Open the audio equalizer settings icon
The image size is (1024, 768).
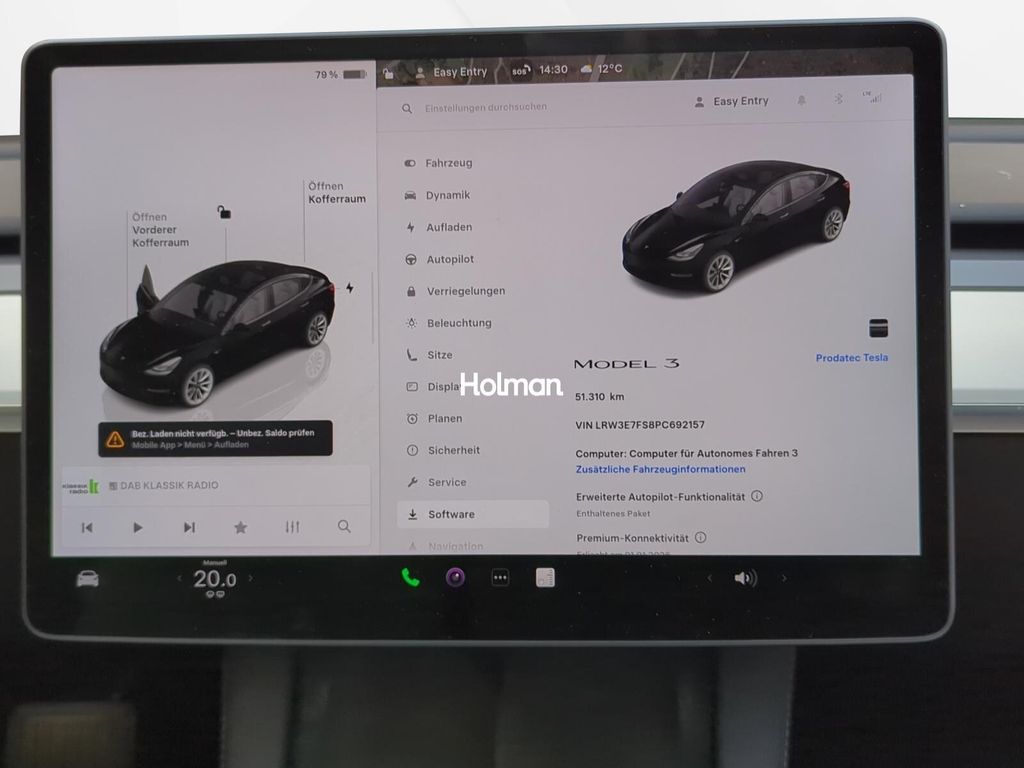point(292,526)
